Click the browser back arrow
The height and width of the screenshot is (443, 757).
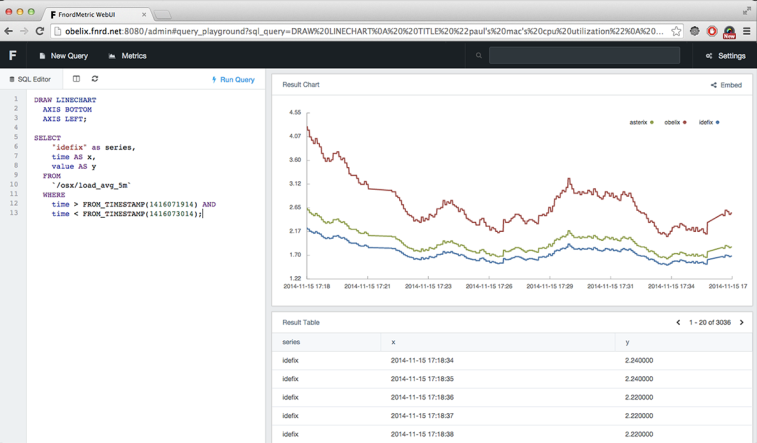[9, 31]
